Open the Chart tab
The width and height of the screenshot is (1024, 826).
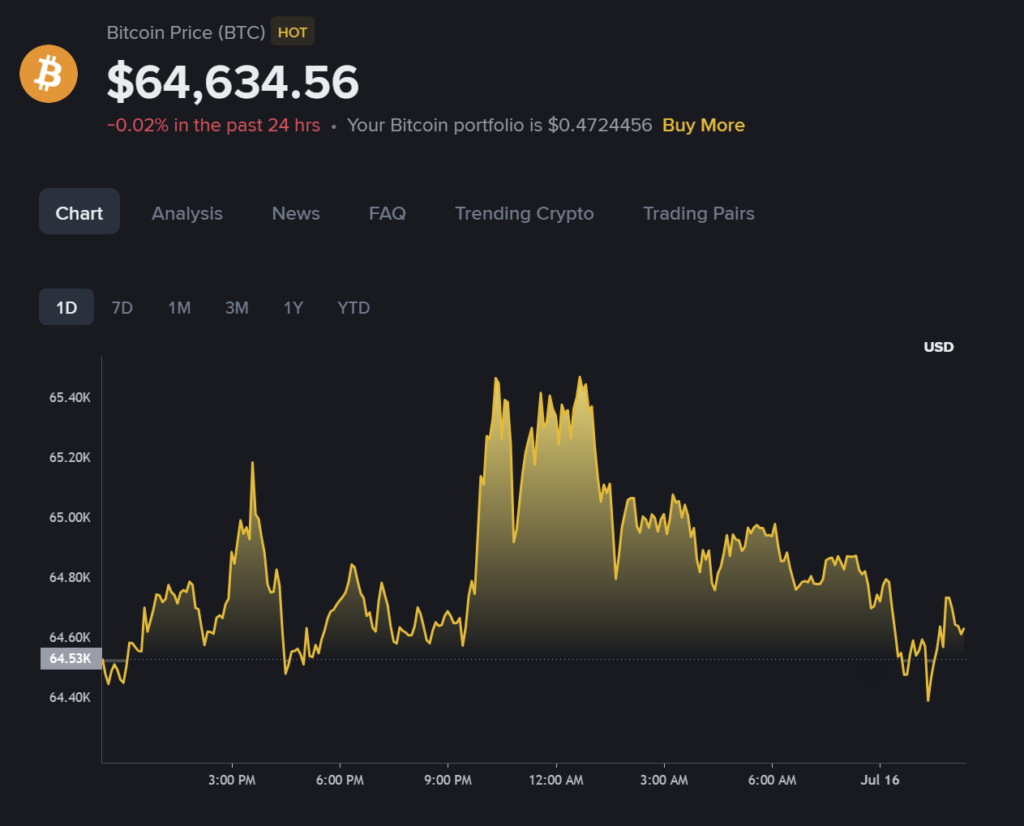tap(79, 212)
